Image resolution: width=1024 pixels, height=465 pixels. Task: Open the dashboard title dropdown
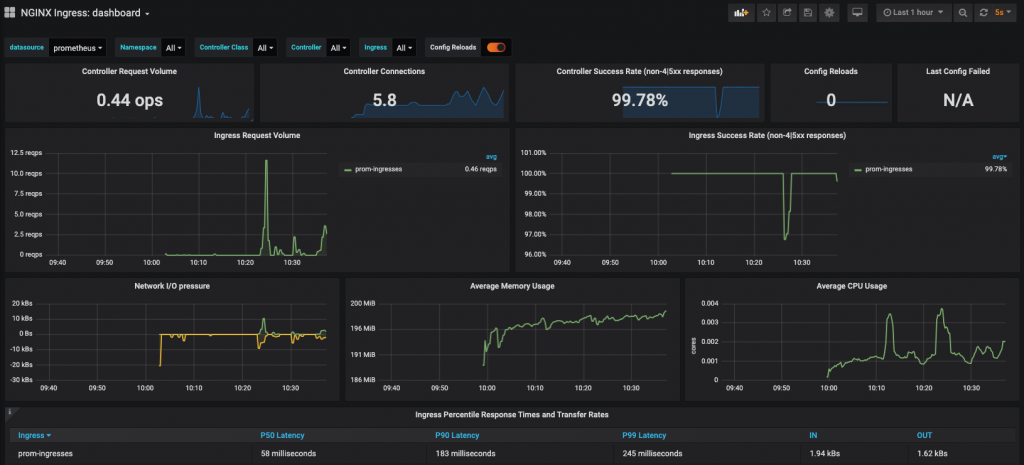pyautogui.click(x=86, y=12)
